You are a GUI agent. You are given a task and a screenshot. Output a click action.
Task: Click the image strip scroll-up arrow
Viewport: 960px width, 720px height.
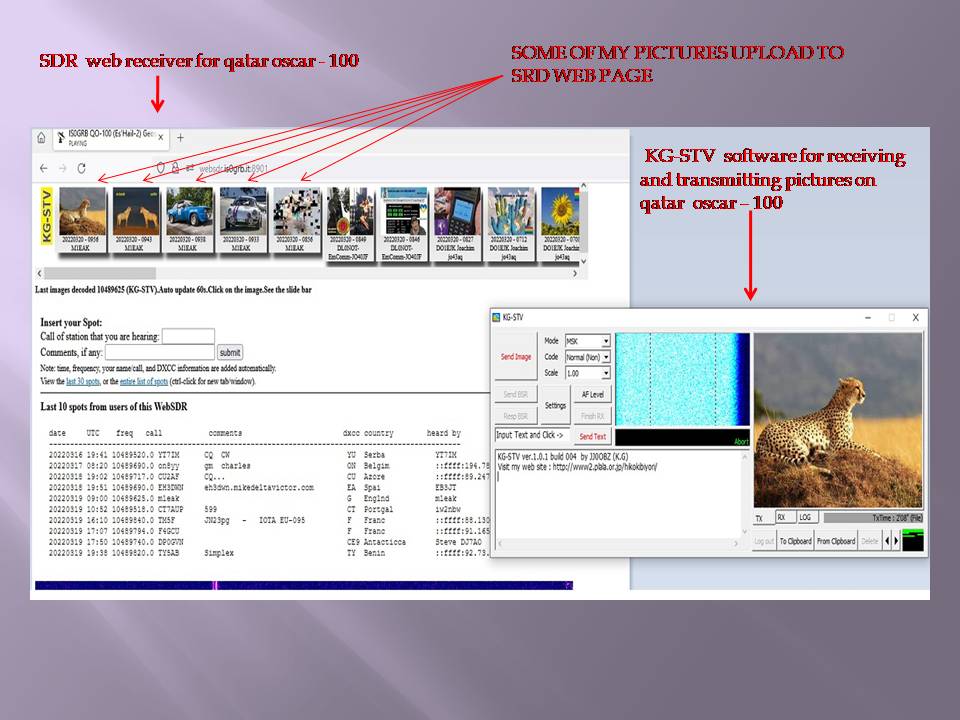pyautogui.click(x=583, y=186)
